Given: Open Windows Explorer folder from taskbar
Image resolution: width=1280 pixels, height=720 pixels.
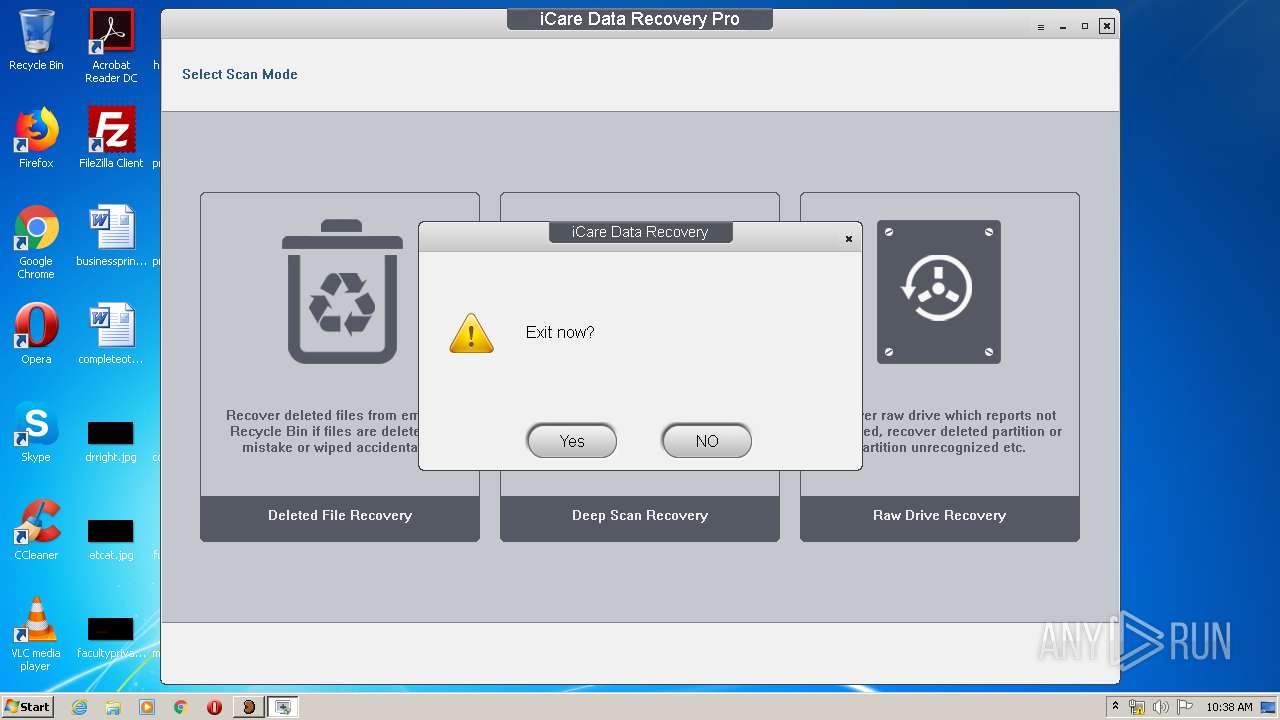Looking at the screenshot, I should click(113, 707).
